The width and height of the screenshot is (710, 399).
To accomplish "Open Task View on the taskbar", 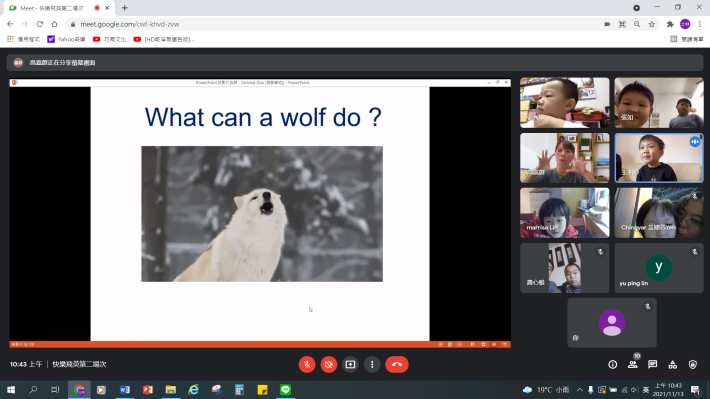I will pyautogui.click(x=55, y=389).
